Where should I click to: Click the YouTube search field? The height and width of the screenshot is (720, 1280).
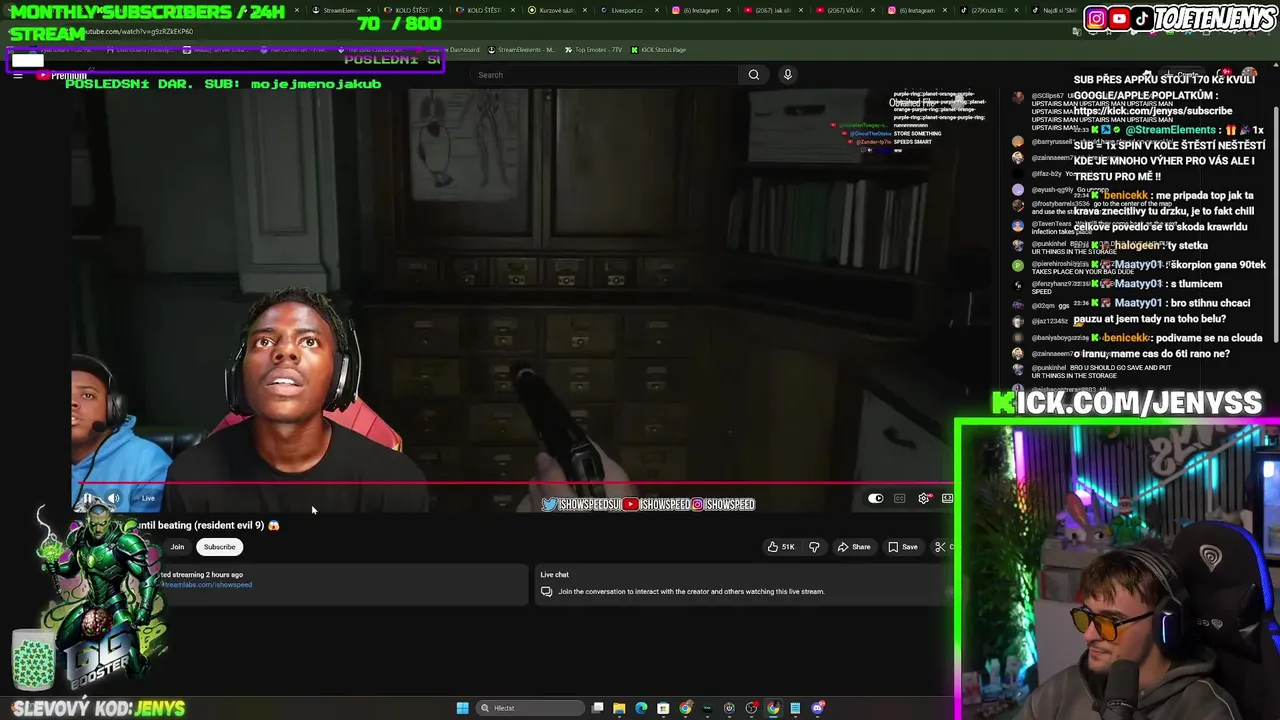[605, 75]
